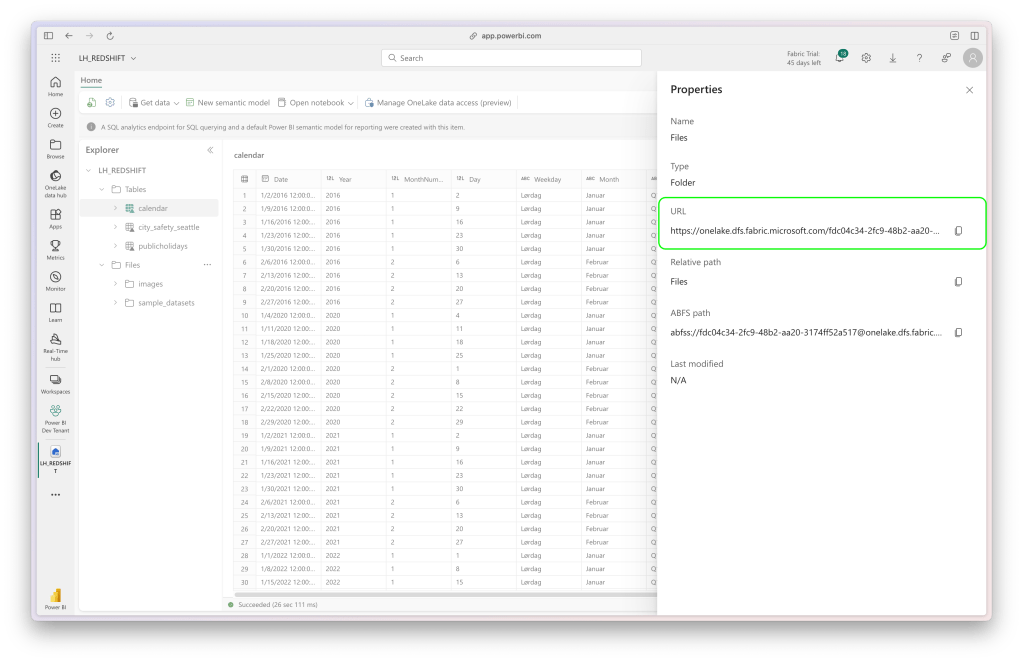Expand the city_safety_seattle table node
1023x662 pixels.
coord(115,227)
